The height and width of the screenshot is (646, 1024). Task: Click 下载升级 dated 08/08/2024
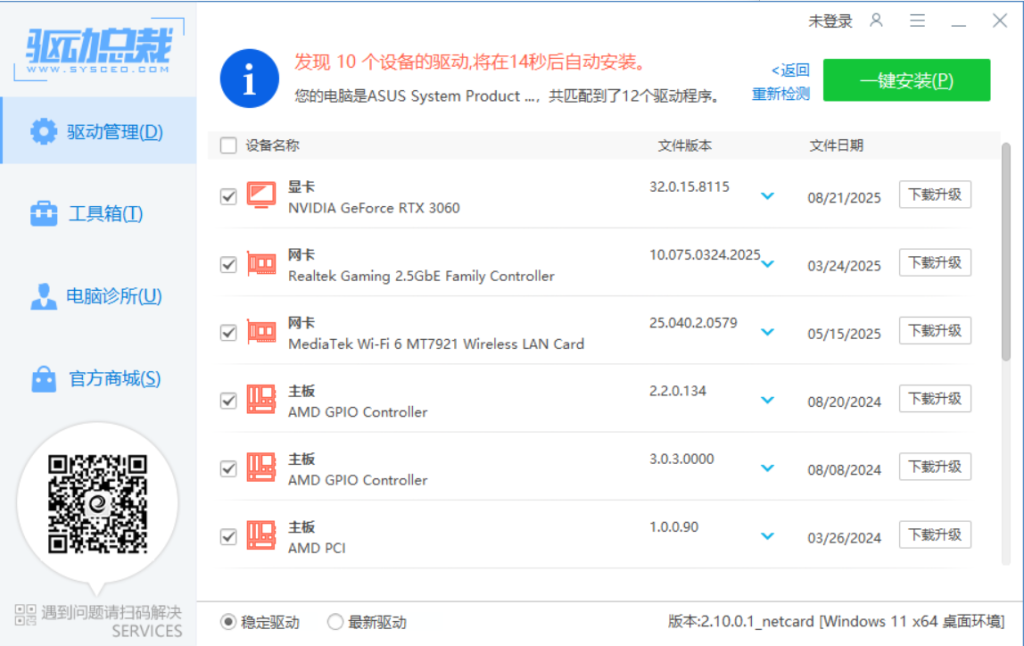935,466
